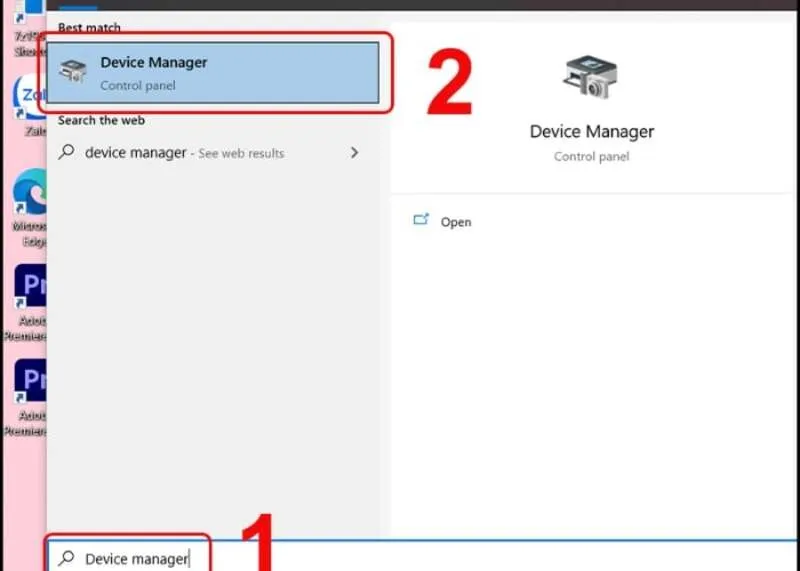The image size is (800, 571).
Task: Open the second Adobe Premiere desktop shortcut
Action: point(28,385)
